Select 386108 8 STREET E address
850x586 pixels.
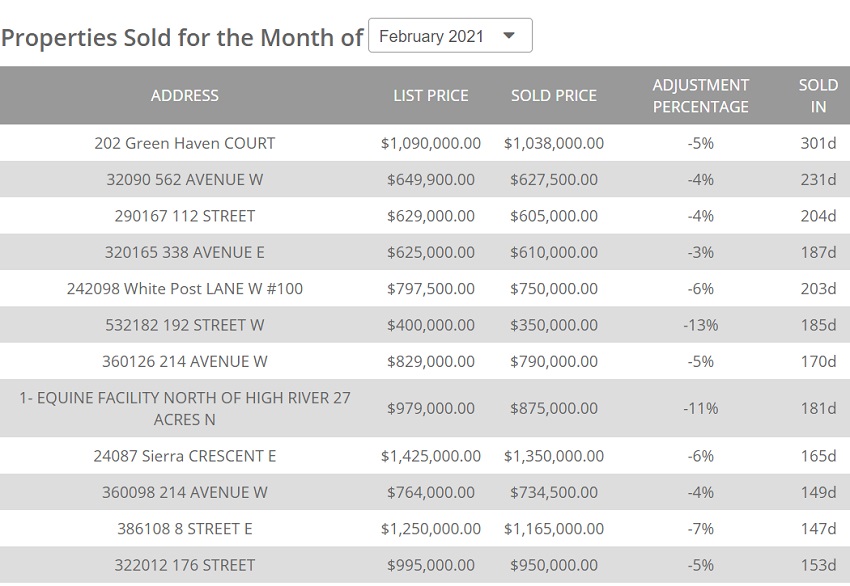point(184,528)
